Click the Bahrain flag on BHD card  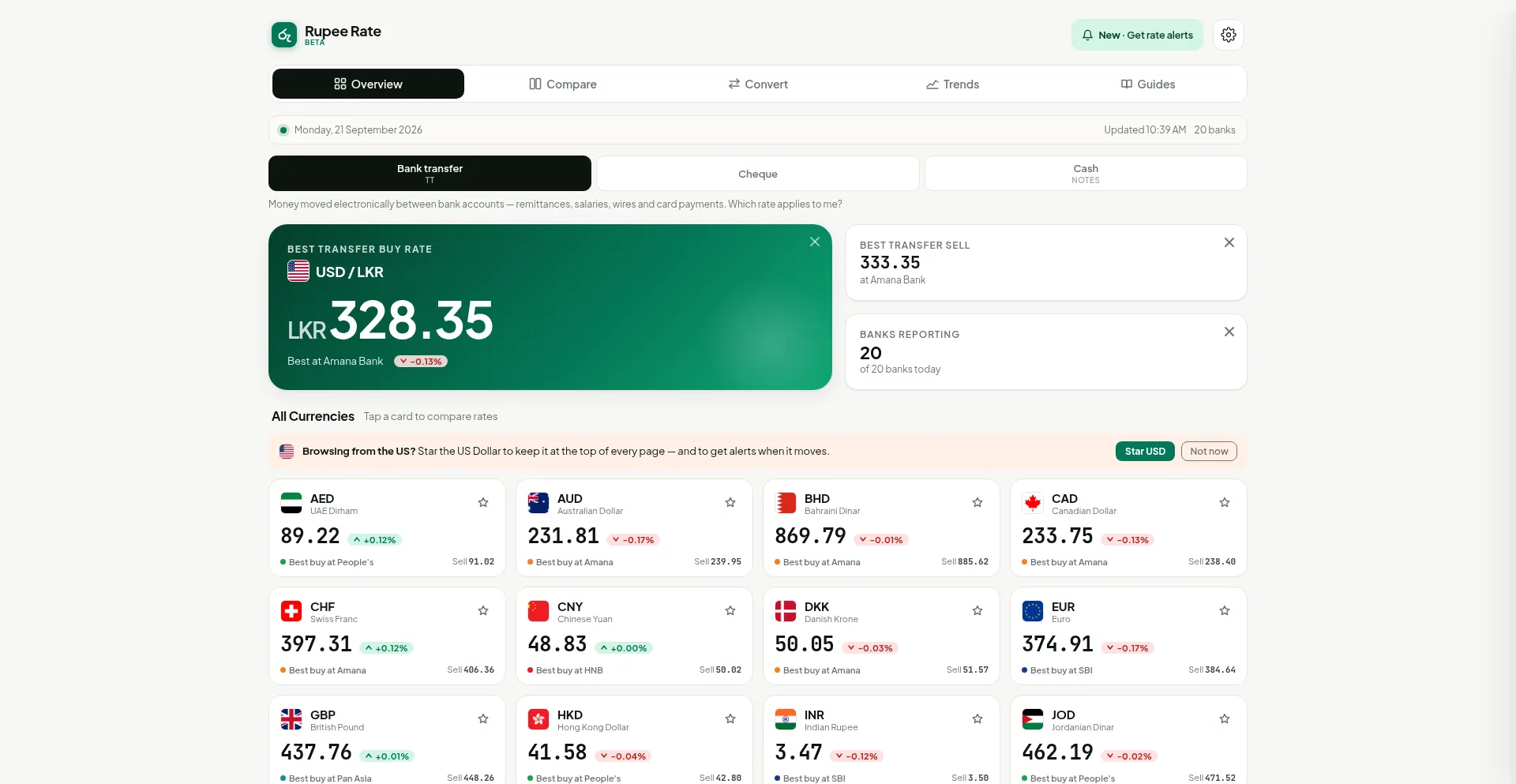pyautogui.click(x=786, y=503)
